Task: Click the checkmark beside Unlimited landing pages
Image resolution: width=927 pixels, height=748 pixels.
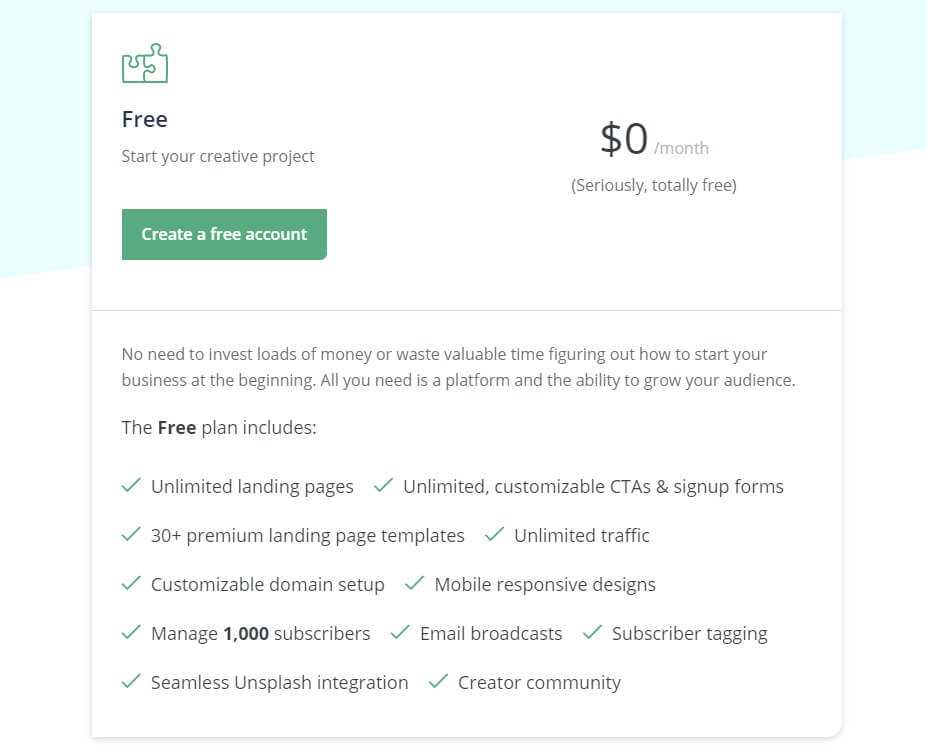Action: 131,485
